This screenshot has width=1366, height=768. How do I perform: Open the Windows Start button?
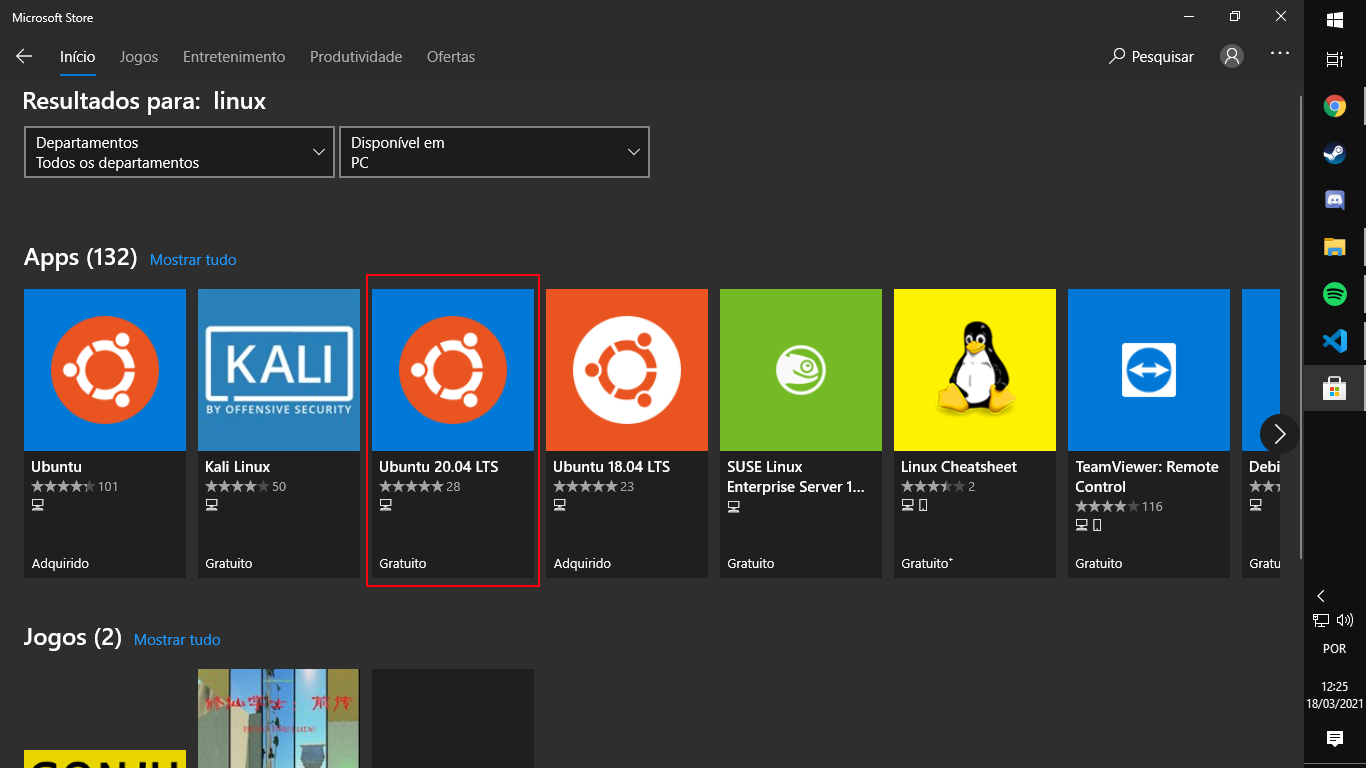1335,20
